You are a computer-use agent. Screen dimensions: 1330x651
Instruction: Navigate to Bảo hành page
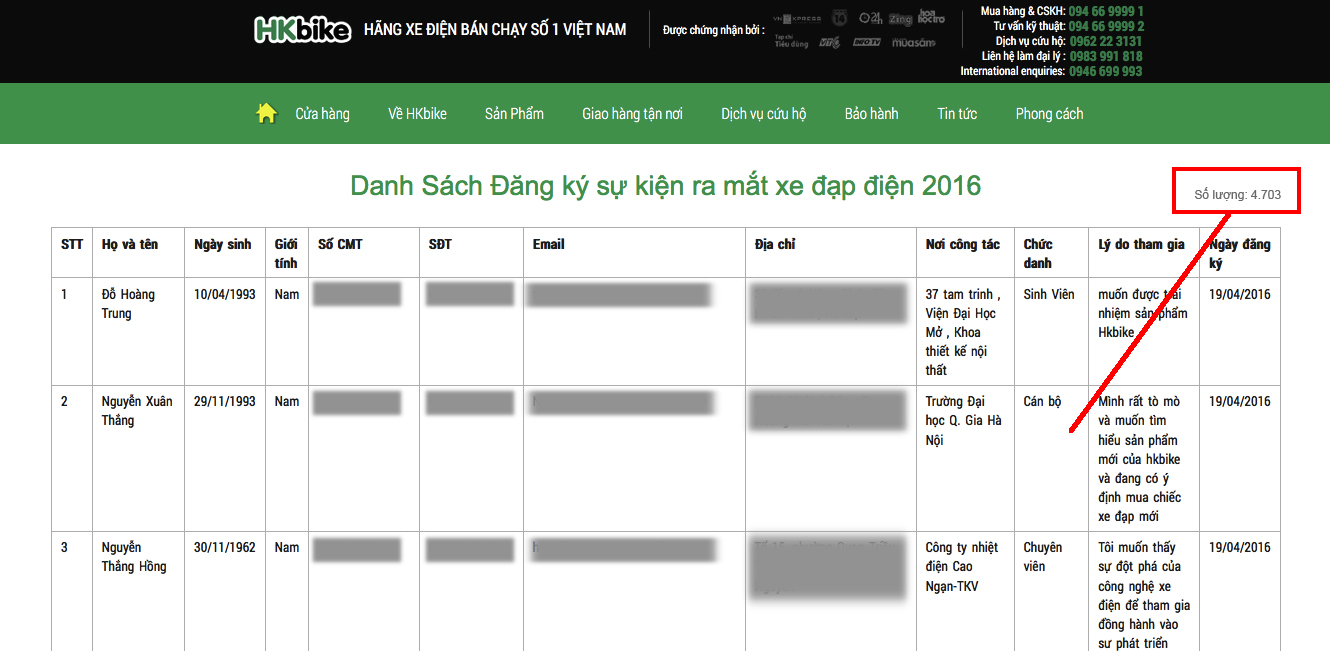click(x=871, y=114)
